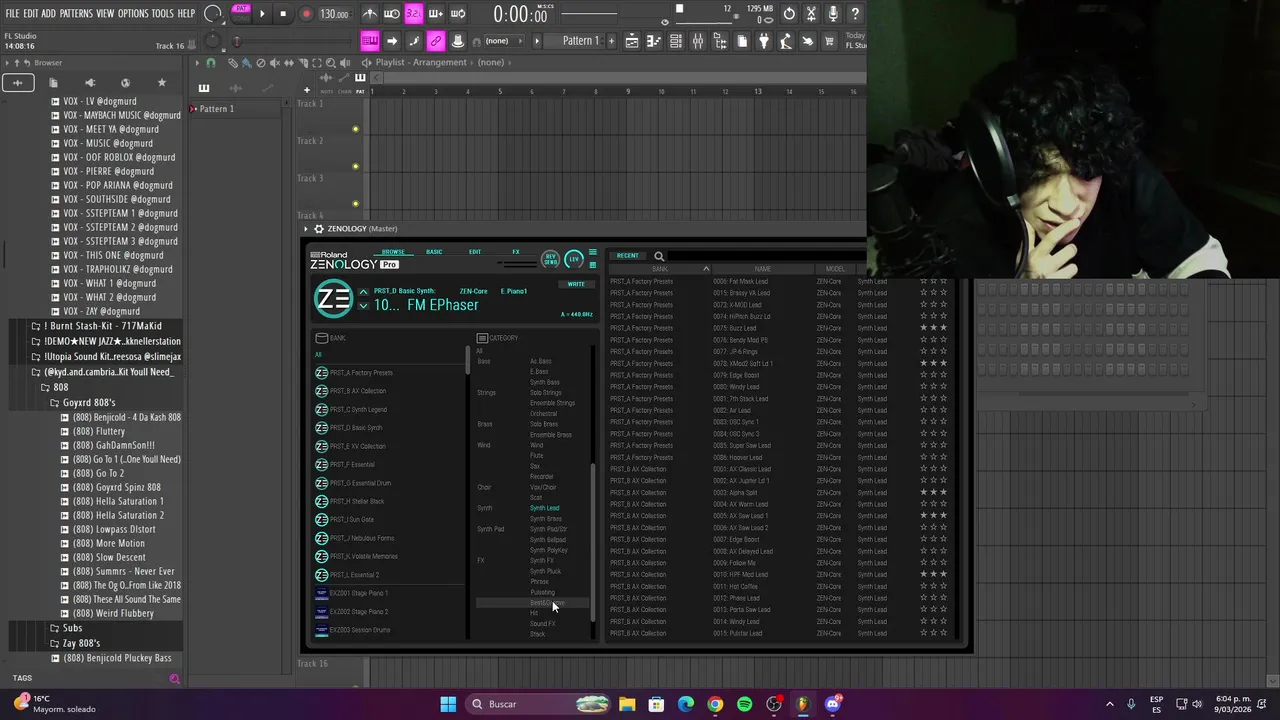The width and height of the screenshot is (1280, 720).
Task: Click the RECENT button in the preset browser
Action: coord(627,256)
